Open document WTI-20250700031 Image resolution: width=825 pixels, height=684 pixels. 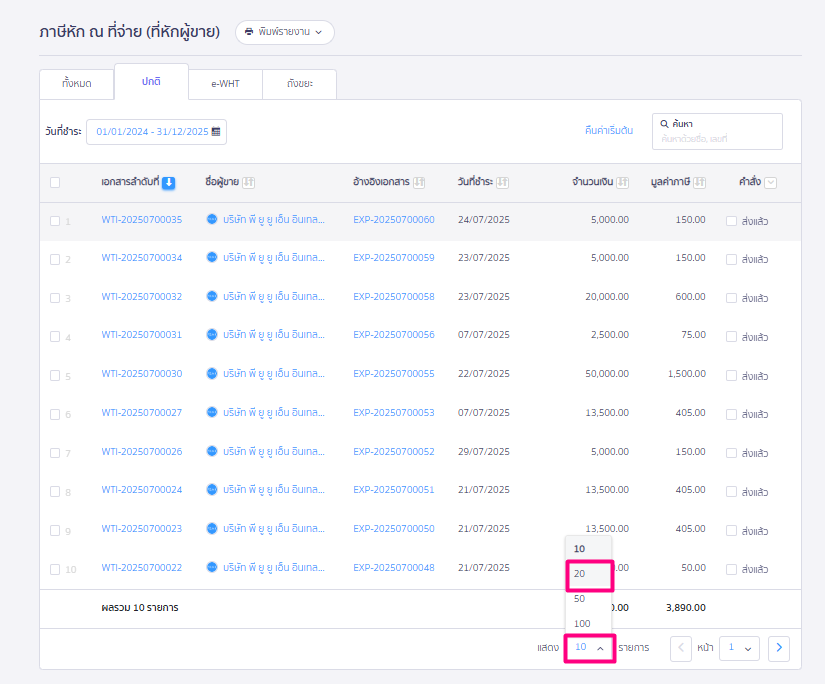(x=142, y=335)
